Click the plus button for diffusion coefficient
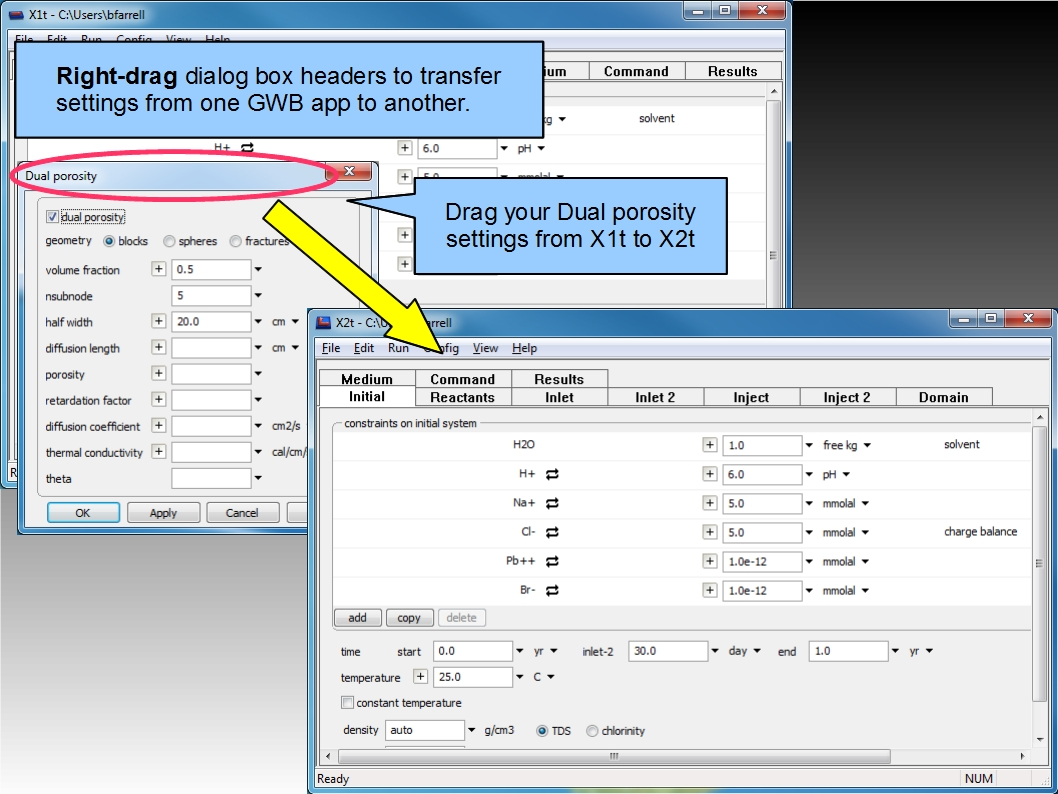Viewport: 1058px width, 794px height. (159, 425)
